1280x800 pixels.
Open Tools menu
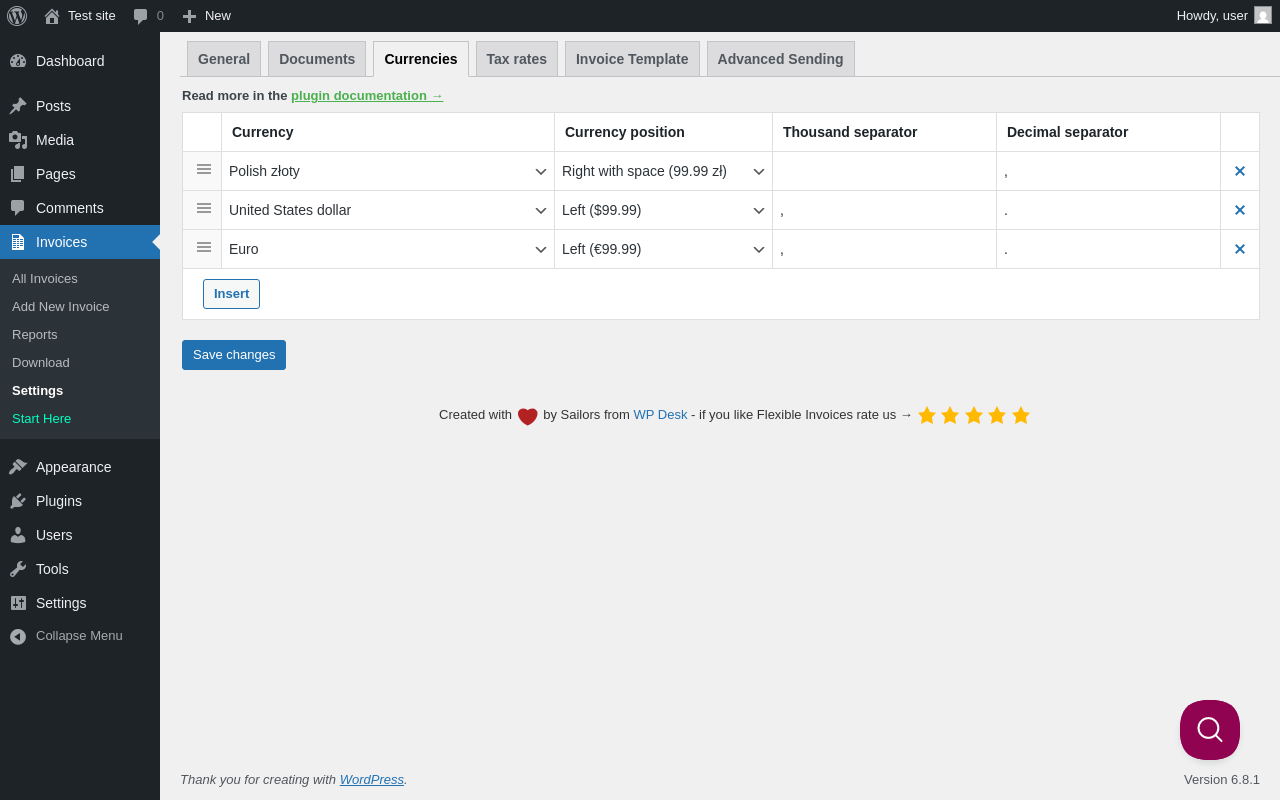coord(80,569)
